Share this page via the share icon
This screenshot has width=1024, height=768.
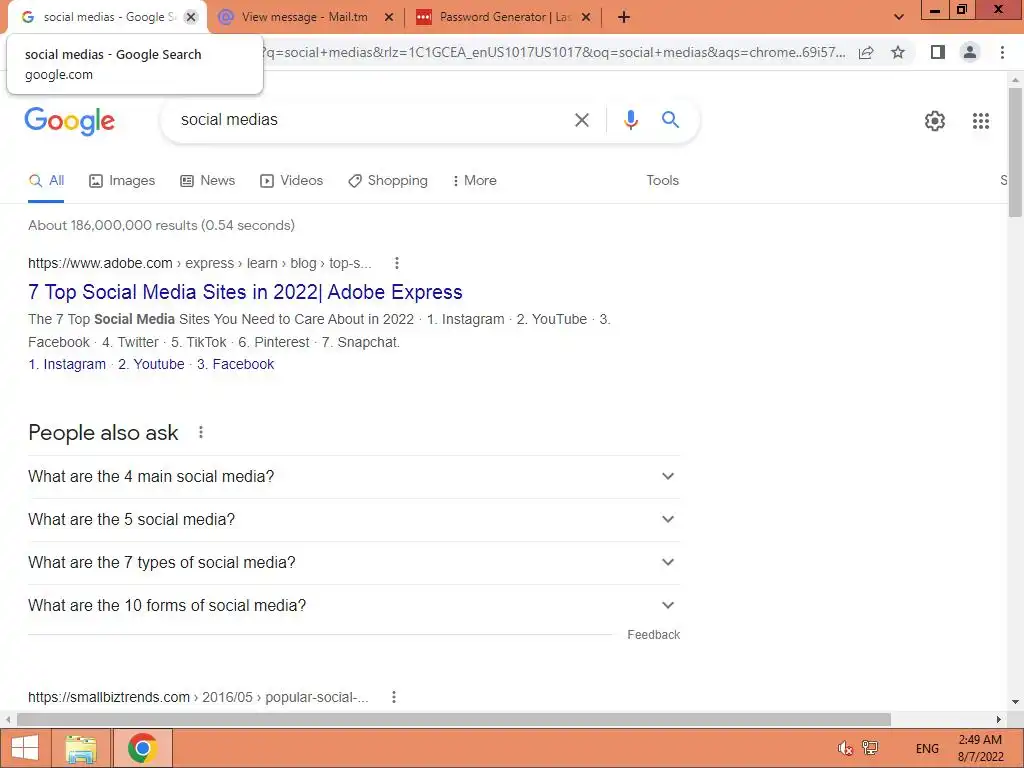point(866,52)
